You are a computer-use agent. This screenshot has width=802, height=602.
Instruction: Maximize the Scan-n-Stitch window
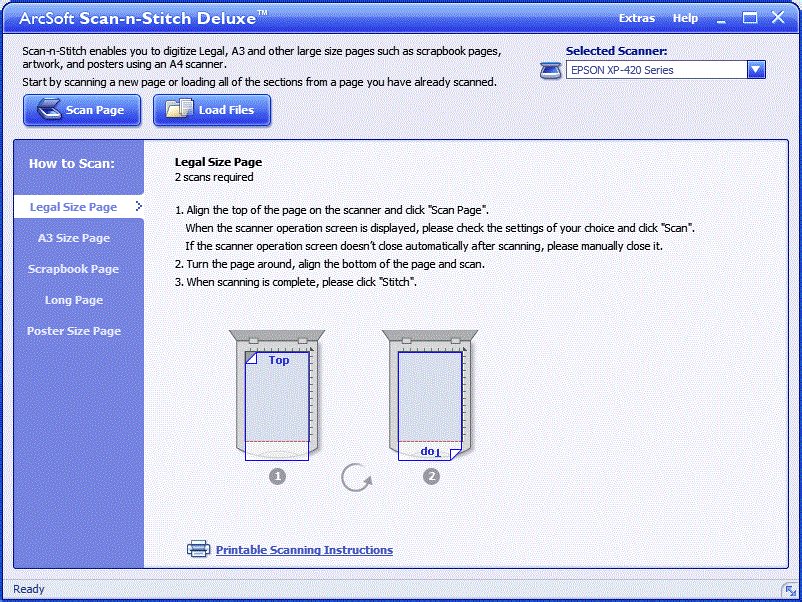point(750,18)
